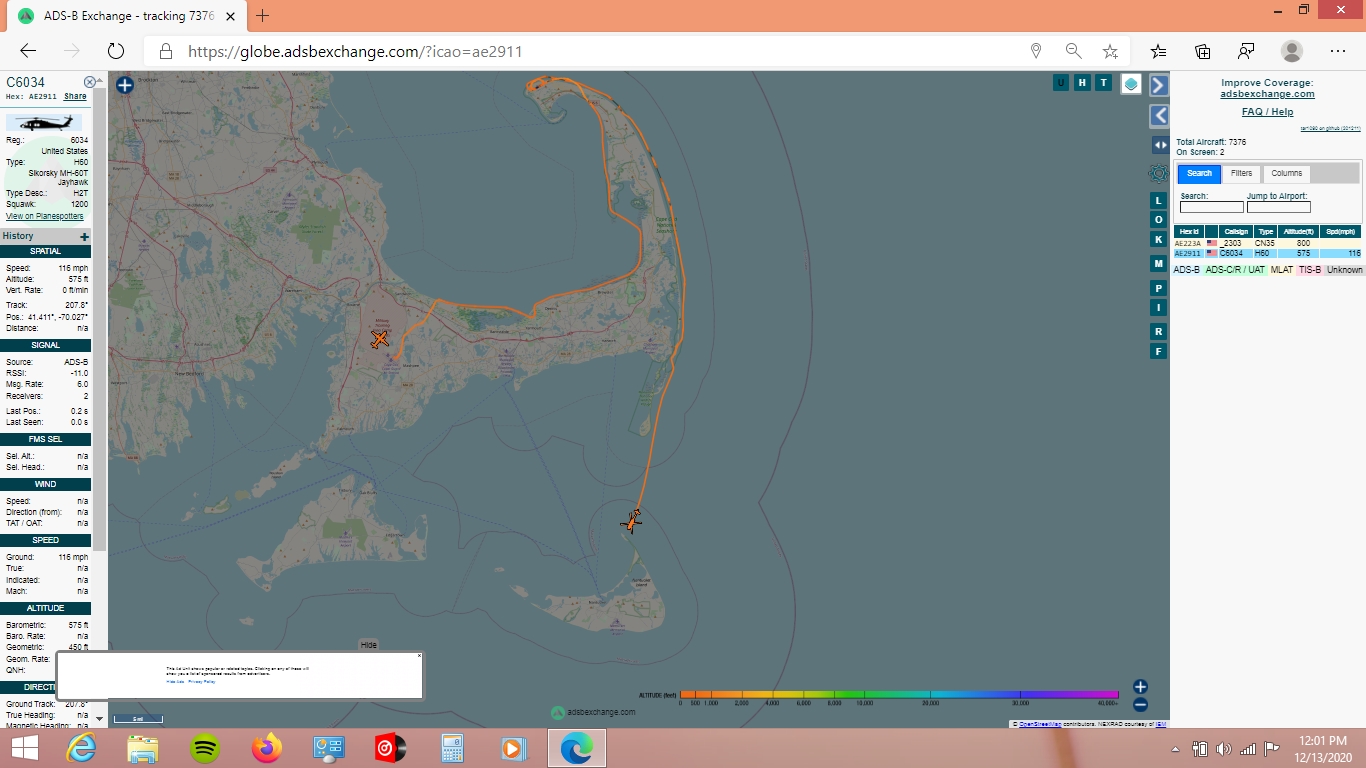
Task: Select the orange aircraft icon on Cape Cod
Action: 379,339
